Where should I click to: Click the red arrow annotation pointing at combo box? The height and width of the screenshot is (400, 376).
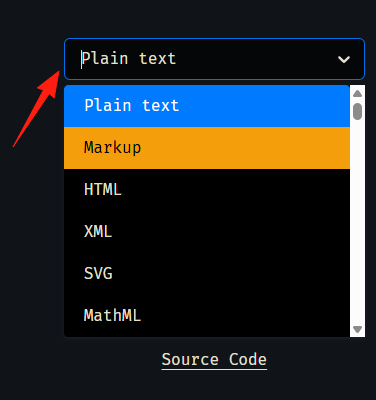click(x=36, y=109)
